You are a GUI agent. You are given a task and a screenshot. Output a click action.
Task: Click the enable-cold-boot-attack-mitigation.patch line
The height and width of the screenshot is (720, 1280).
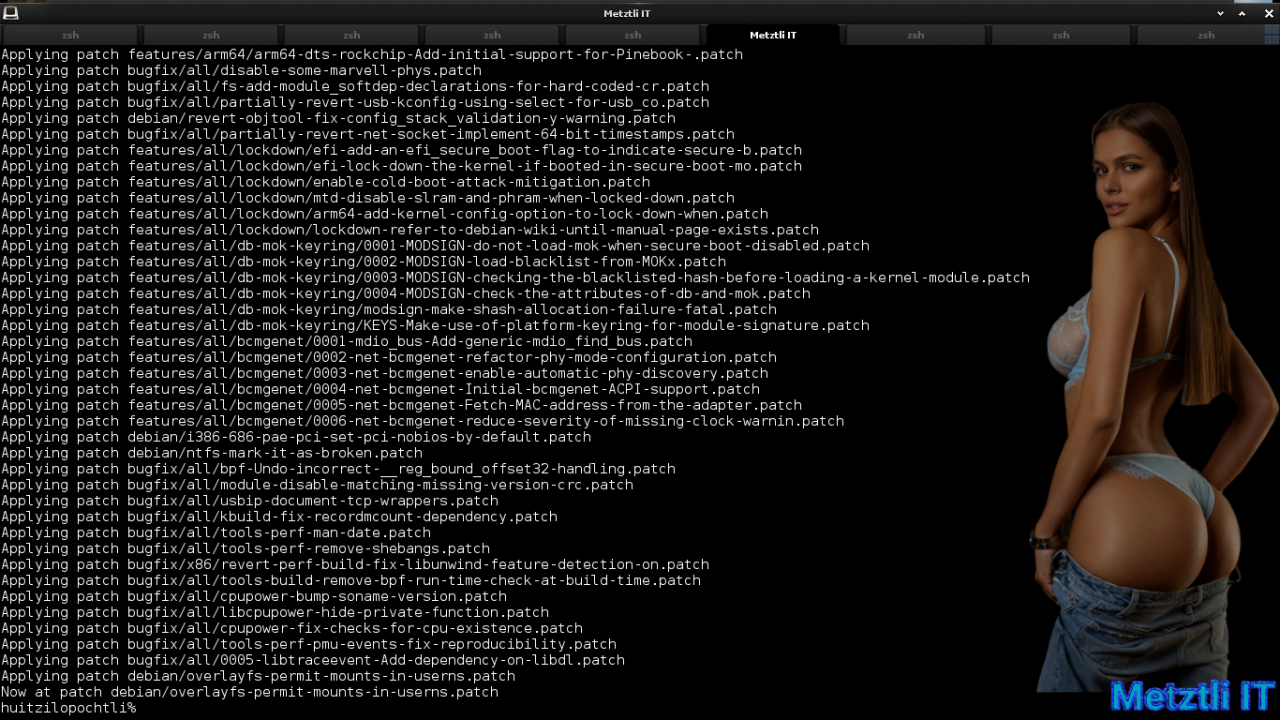click(325, 182)
